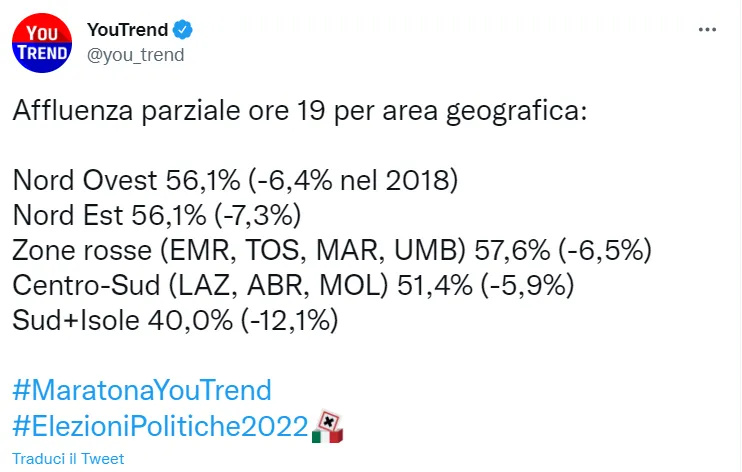This screenshot has width=742, height=472.
Task: Open the #MaratonaYouTrend hashtag
Action: (142, 389)
